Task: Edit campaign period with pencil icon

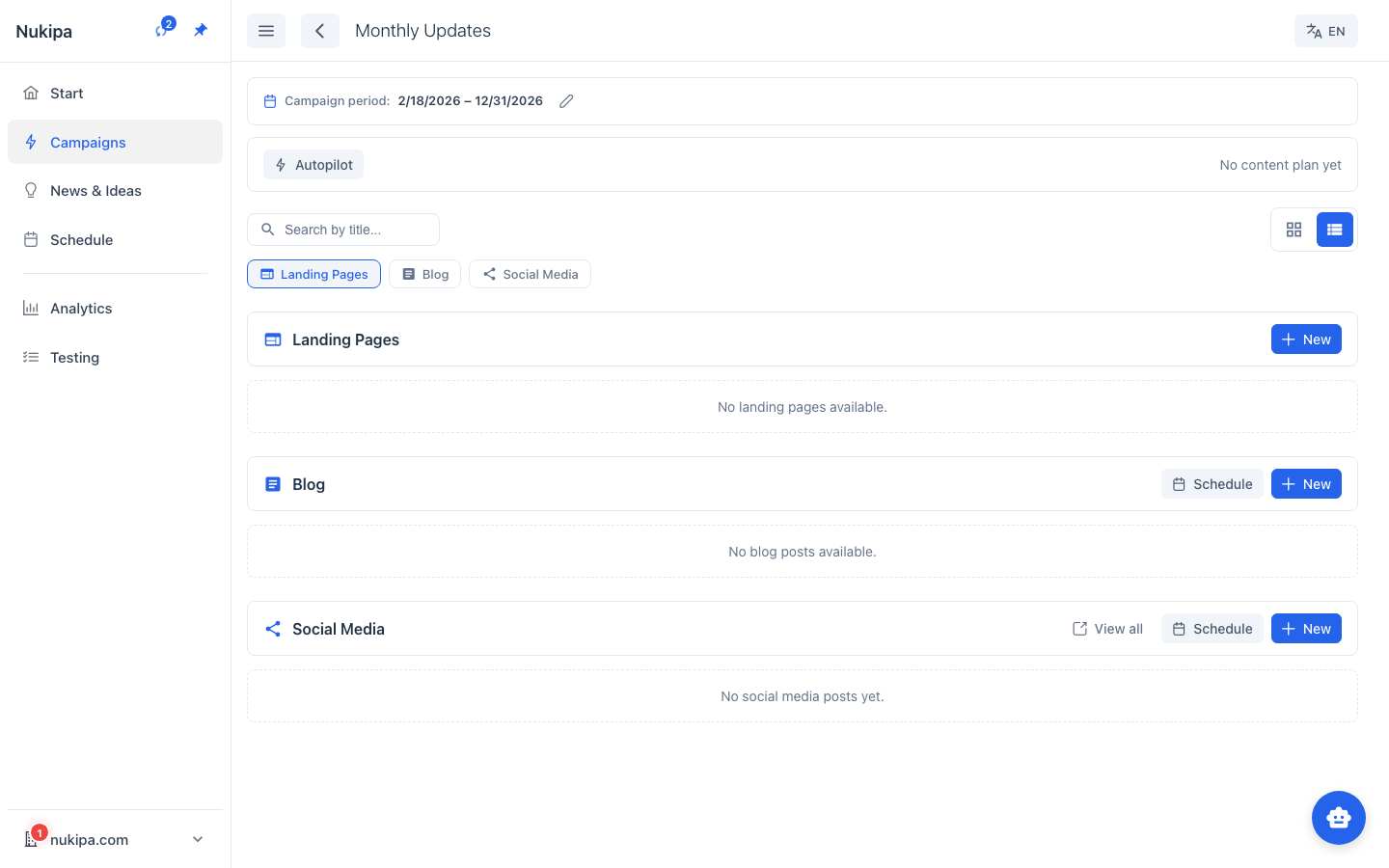Action: coord(566,101)
